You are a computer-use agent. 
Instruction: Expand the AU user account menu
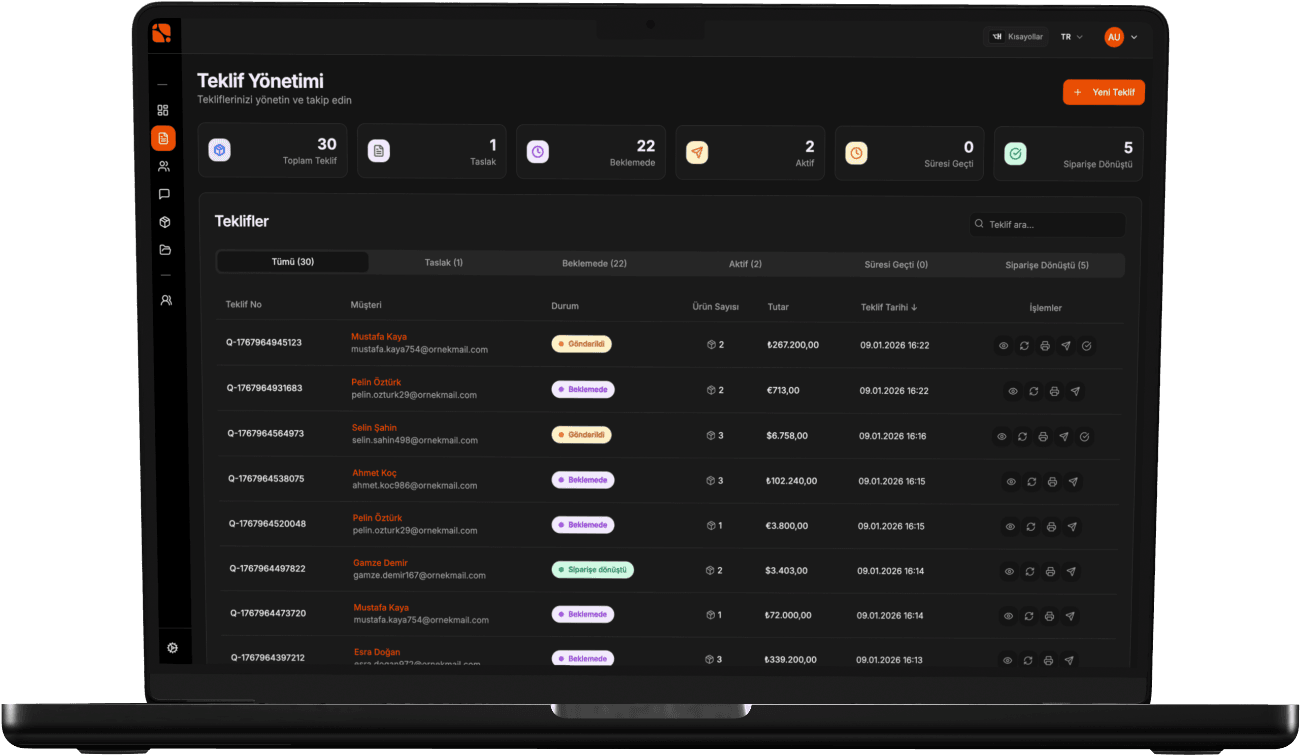tap(1121, 37)
